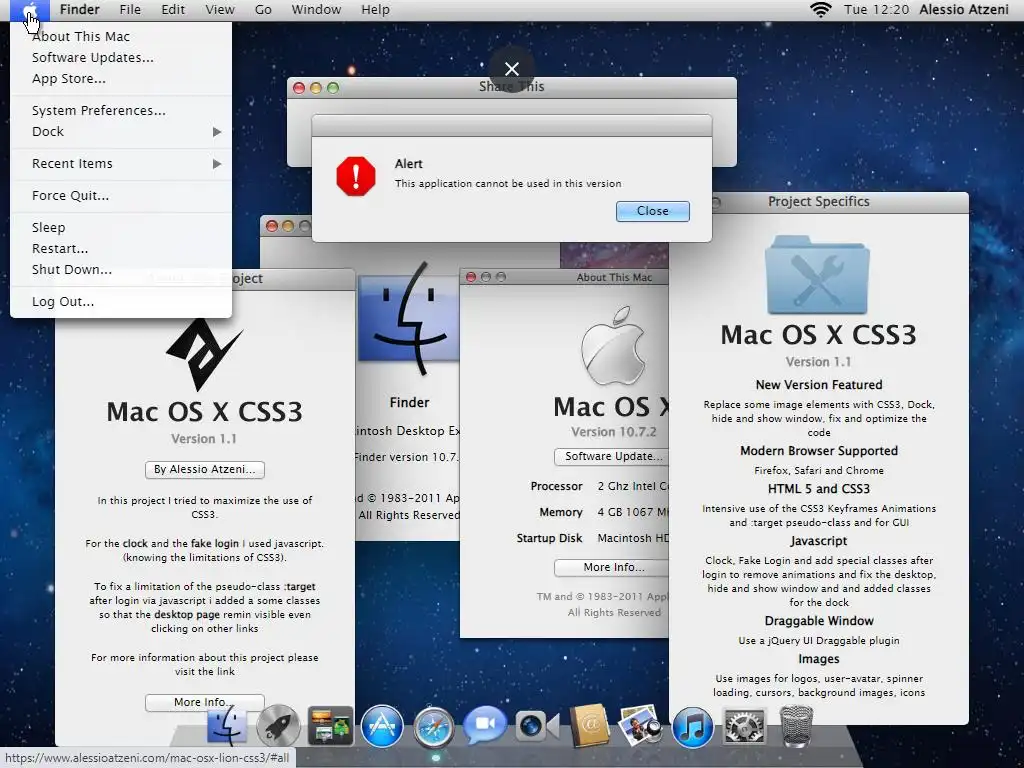Click the Alessio Atzeni user name
1024x768 pixels.
click(964, 10)
